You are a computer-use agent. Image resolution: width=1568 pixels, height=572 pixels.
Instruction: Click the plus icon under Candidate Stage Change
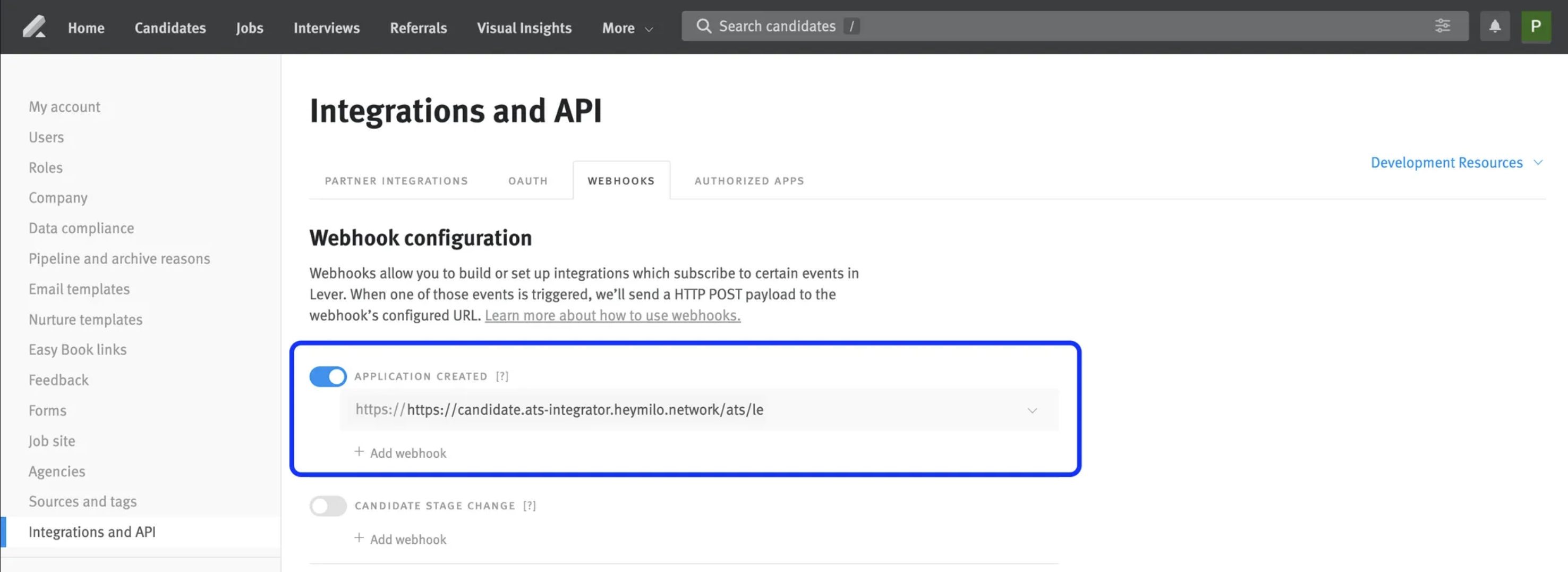(359, 539)
